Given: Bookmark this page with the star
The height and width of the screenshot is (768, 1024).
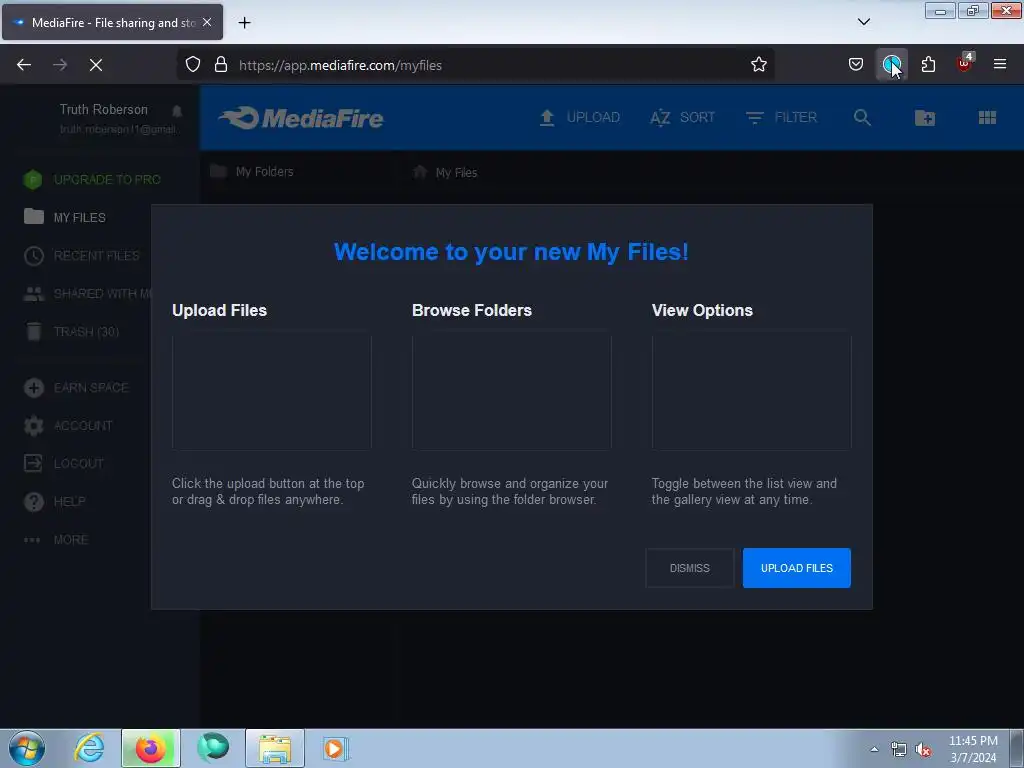Looking at the screenshot, I should [x=758, y=64].
